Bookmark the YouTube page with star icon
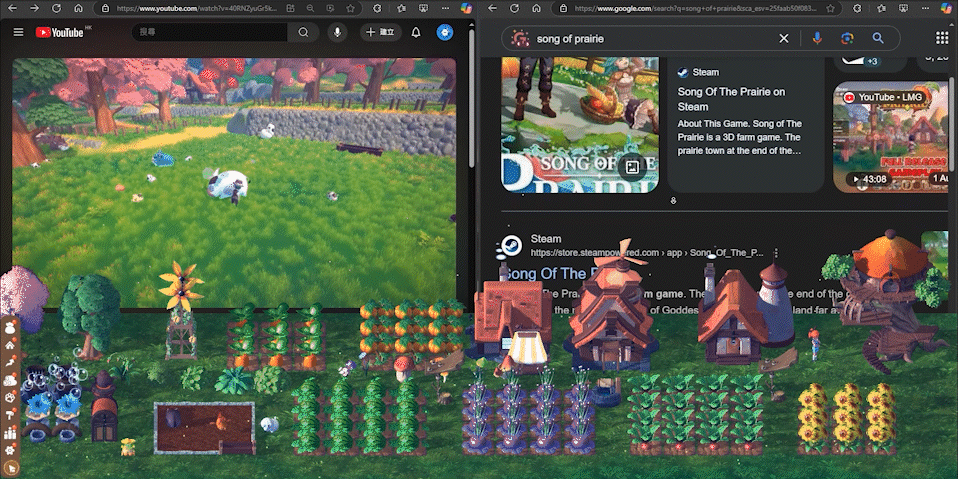This screenshot has height=479, width=958. [x=350, y=9]
